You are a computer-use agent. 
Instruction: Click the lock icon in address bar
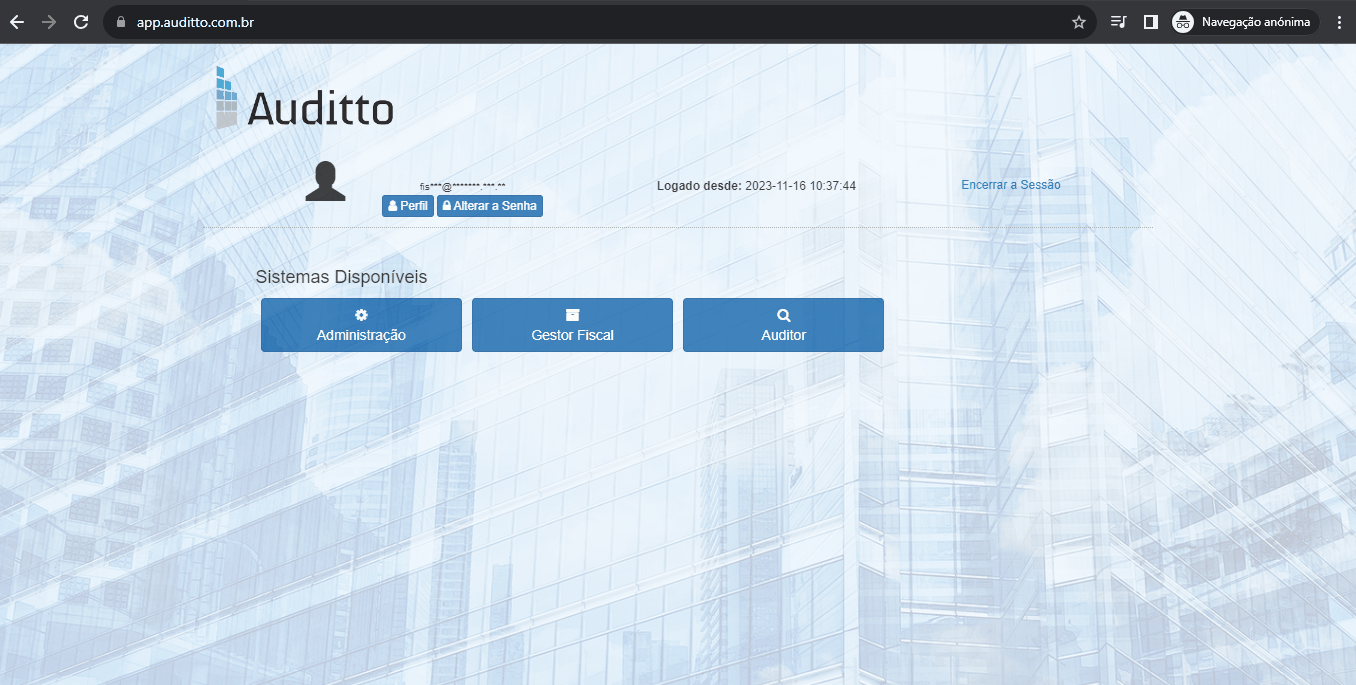(122, 22)
